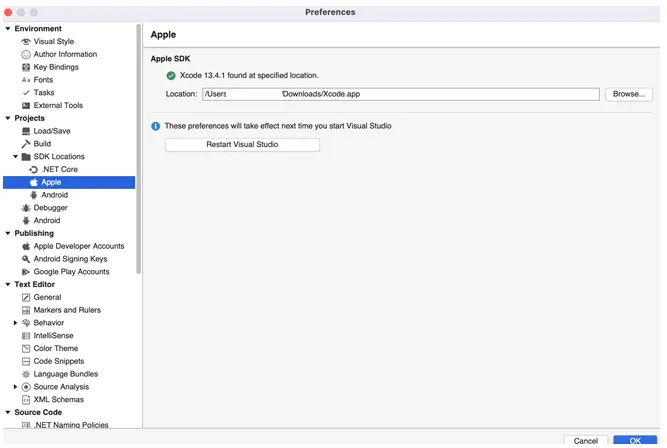Click the Color Theme icon

point(26,349)
